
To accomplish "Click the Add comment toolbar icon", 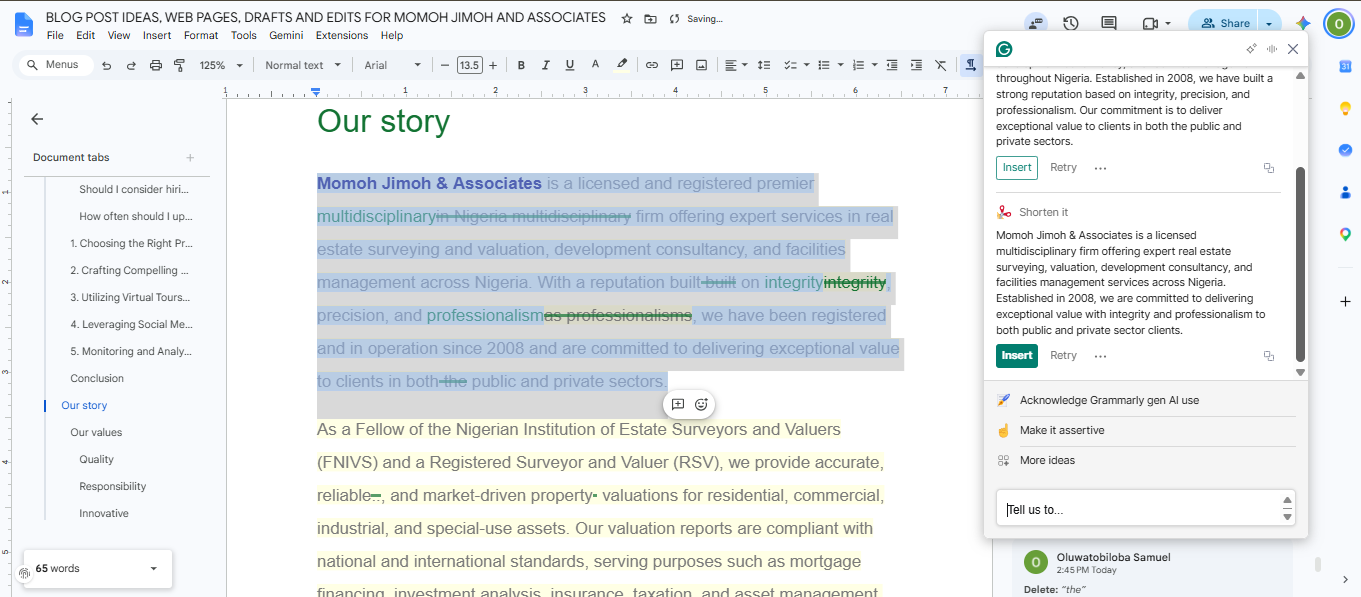I will coord(677,65).
